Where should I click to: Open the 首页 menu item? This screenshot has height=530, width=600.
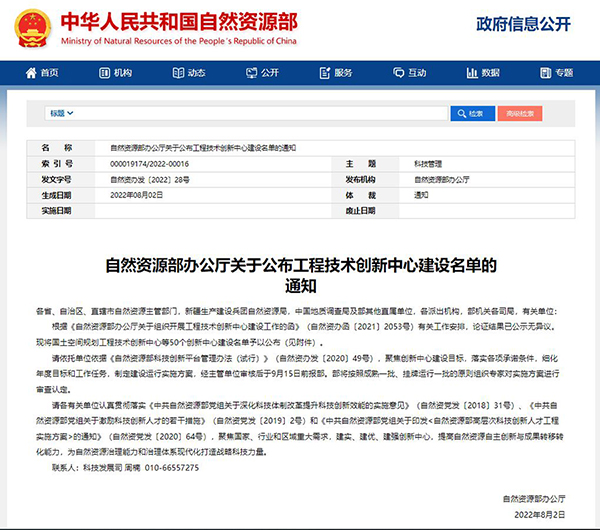point(42,73)
